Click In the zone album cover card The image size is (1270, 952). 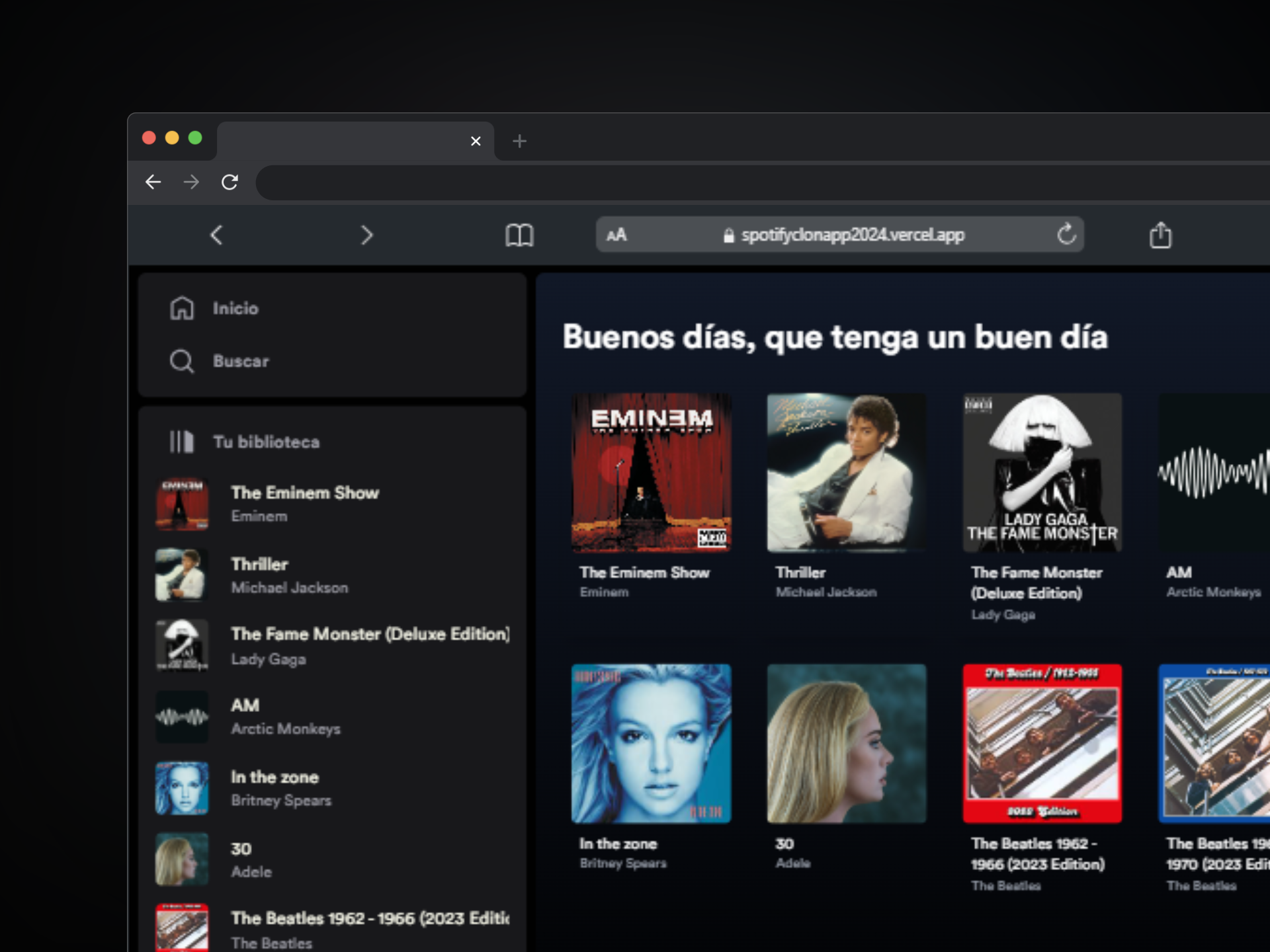pyautogui.click(x=652, y=744)
